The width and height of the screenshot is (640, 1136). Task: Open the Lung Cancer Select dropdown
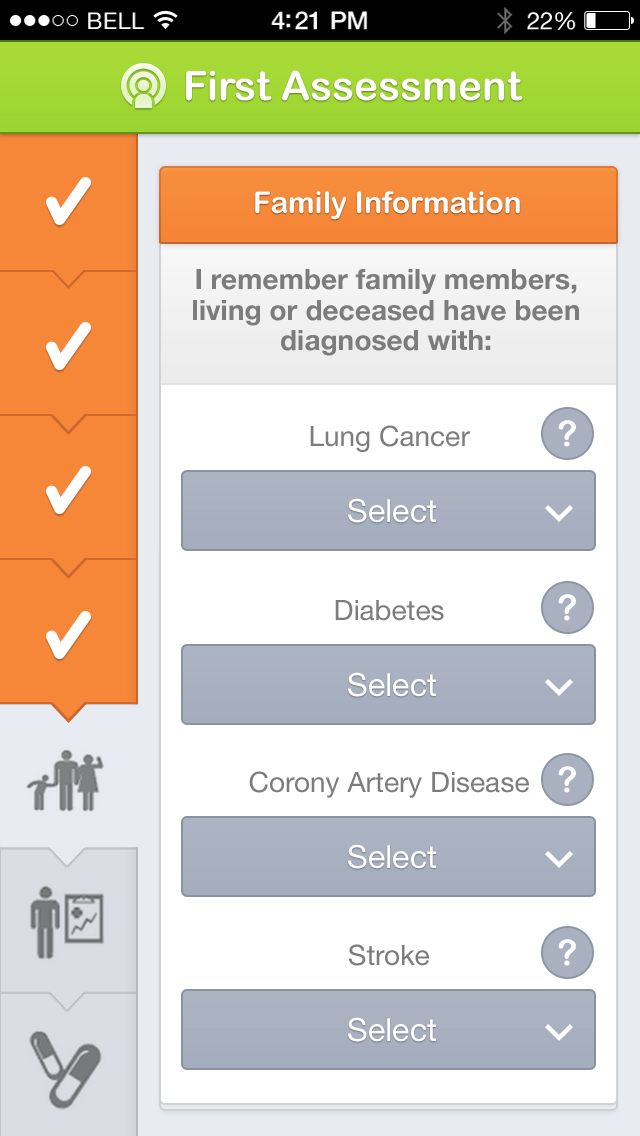388,511
